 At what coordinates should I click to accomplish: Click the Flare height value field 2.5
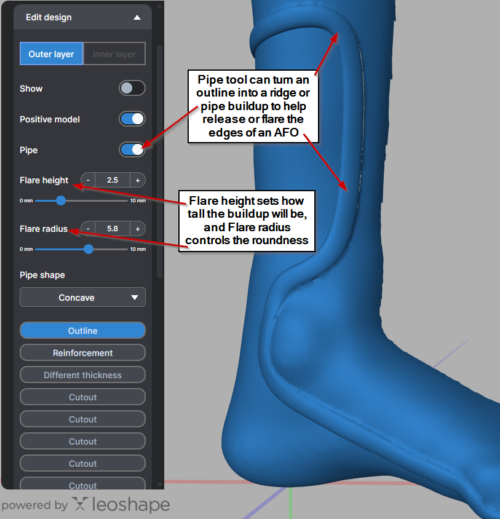[113, 180]
